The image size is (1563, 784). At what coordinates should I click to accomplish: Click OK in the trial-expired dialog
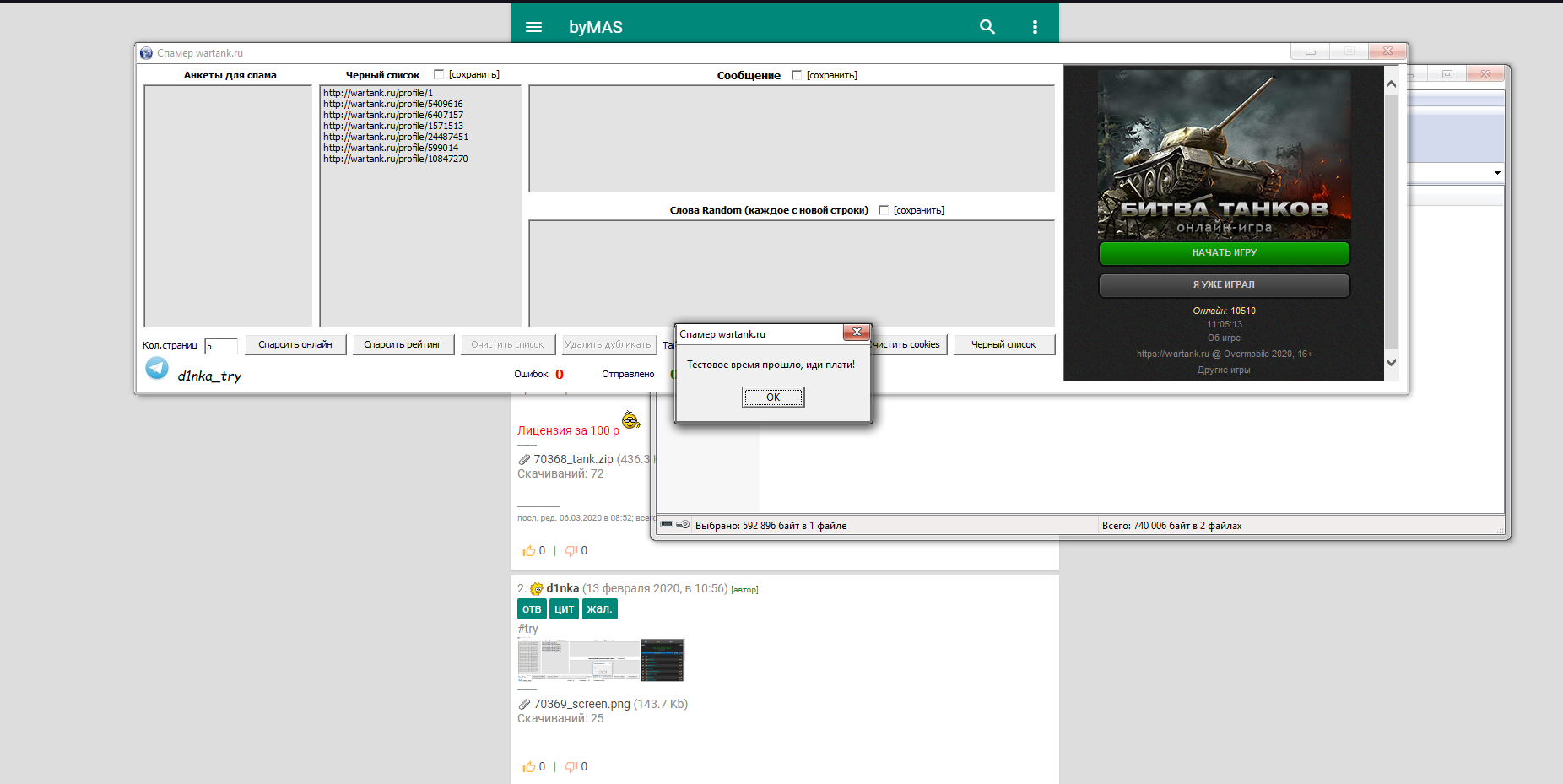(773, 397)
